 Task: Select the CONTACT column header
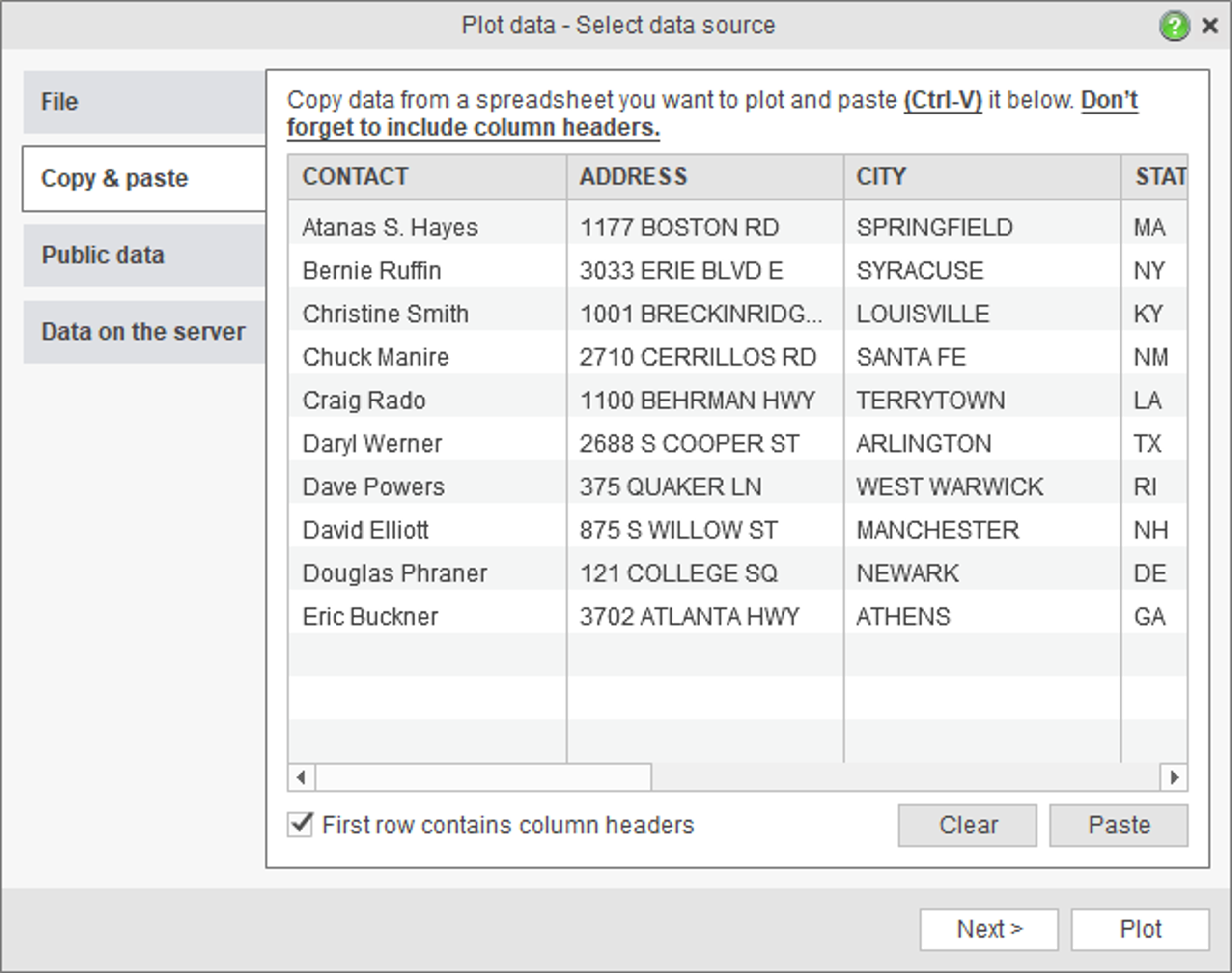tap(427, 176)
